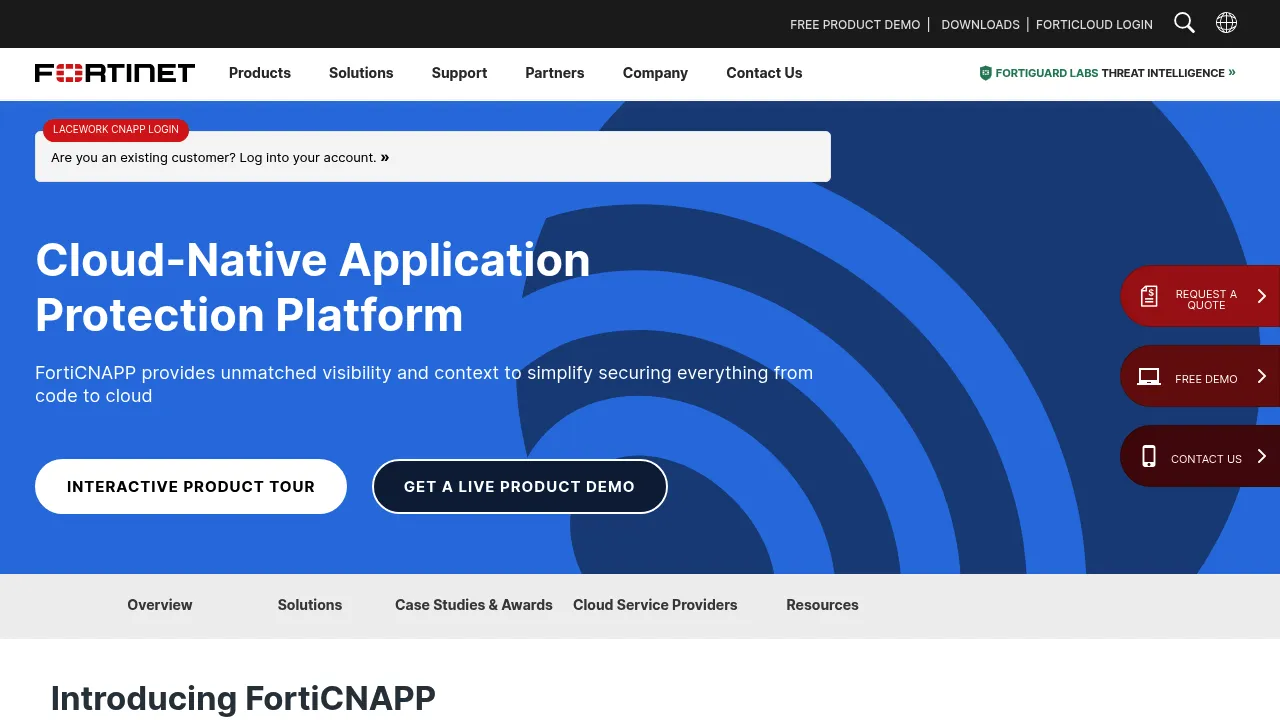Click Contact Us in the main navigation
This screenshot has height=720, width=1280.
pos(764,73)
